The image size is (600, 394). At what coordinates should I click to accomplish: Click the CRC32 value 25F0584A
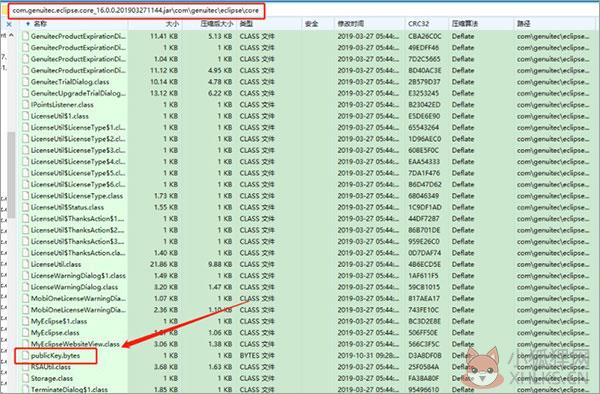pyautogui.click(x=424, y=367)
